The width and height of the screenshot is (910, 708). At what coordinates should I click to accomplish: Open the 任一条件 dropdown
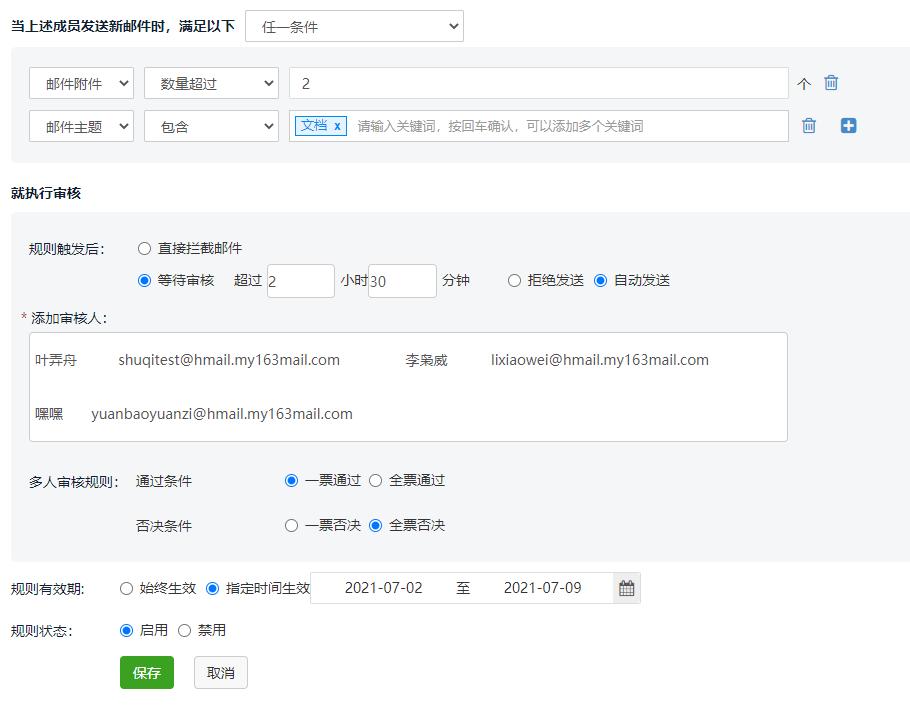pyautogui.click(x=355, y=25)
